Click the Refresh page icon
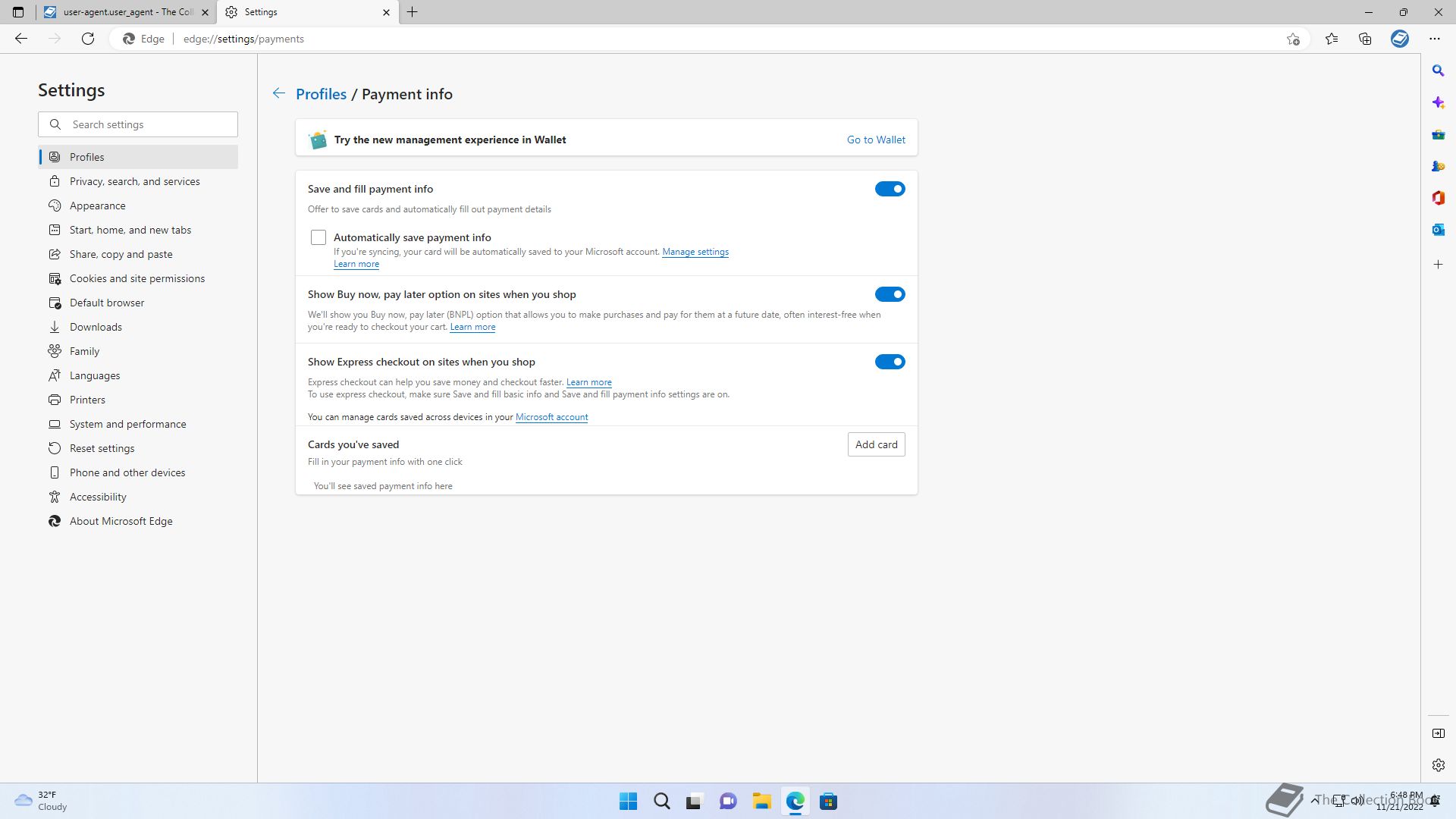 [88, 39]
